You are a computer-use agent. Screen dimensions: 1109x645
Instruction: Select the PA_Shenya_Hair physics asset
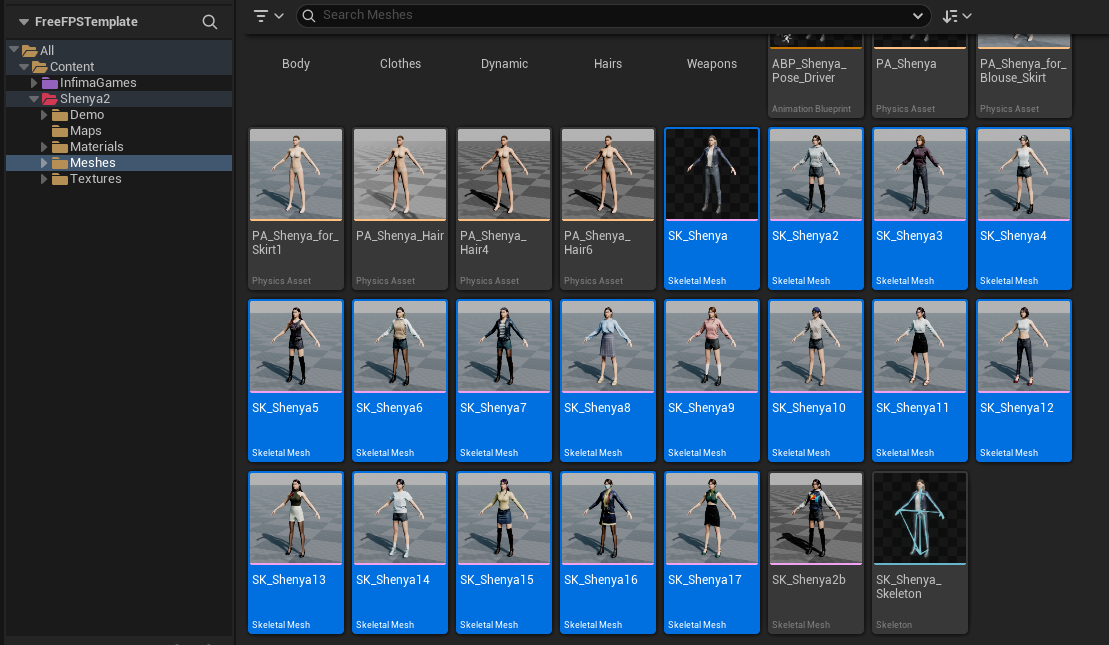coord(400,209)
